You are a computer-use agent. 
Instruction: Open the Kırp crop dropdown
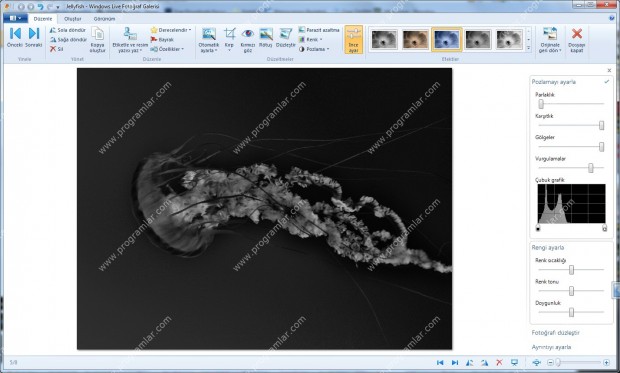tap(229, 40)
